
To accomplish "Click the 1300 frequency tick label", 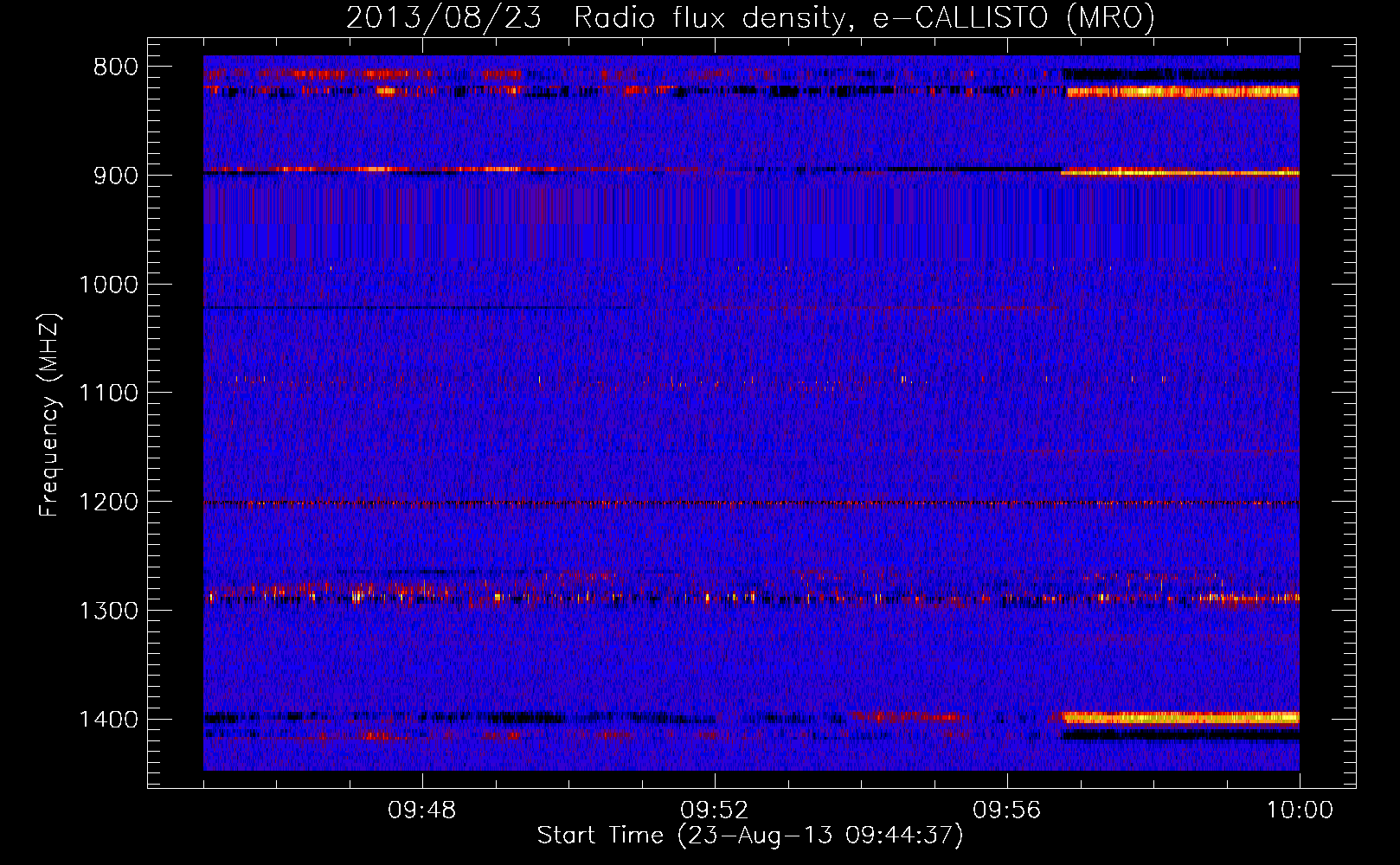I will (x=108, y=612).
